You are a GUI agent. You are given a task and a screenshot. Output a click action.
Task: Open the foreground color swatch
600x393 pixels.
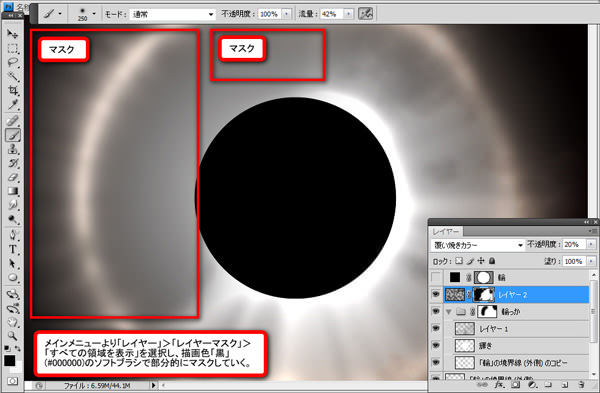[10, 360]
